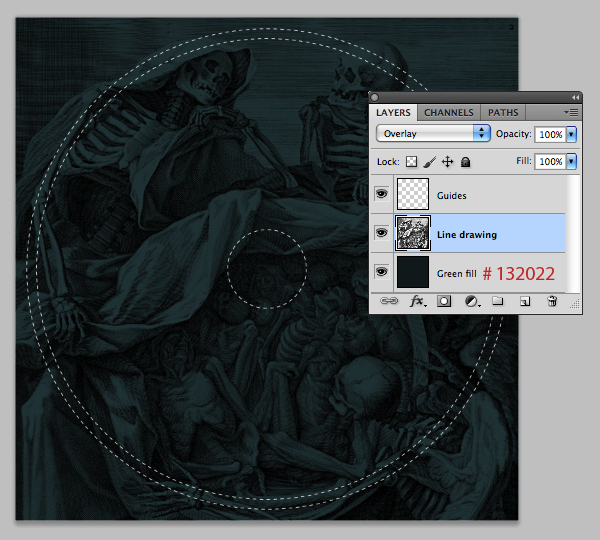Image resolution: width=600 pixels, height=540 pixels.
Task: Close the Layers panel with round button
Action: point(375,98)
